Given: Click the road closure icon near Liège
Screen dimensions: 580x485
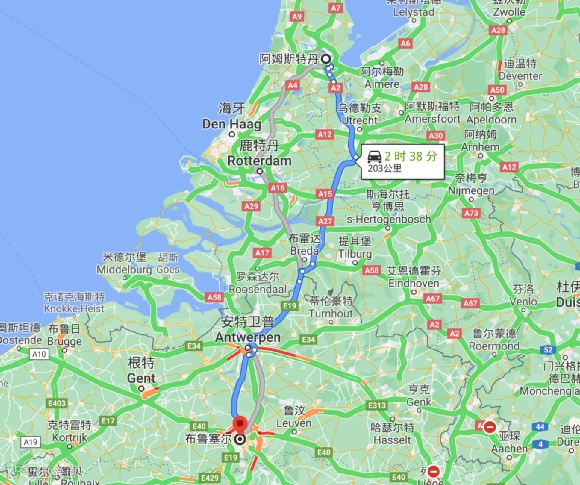Looking at the screenshot, I should (x=433, y=472).
